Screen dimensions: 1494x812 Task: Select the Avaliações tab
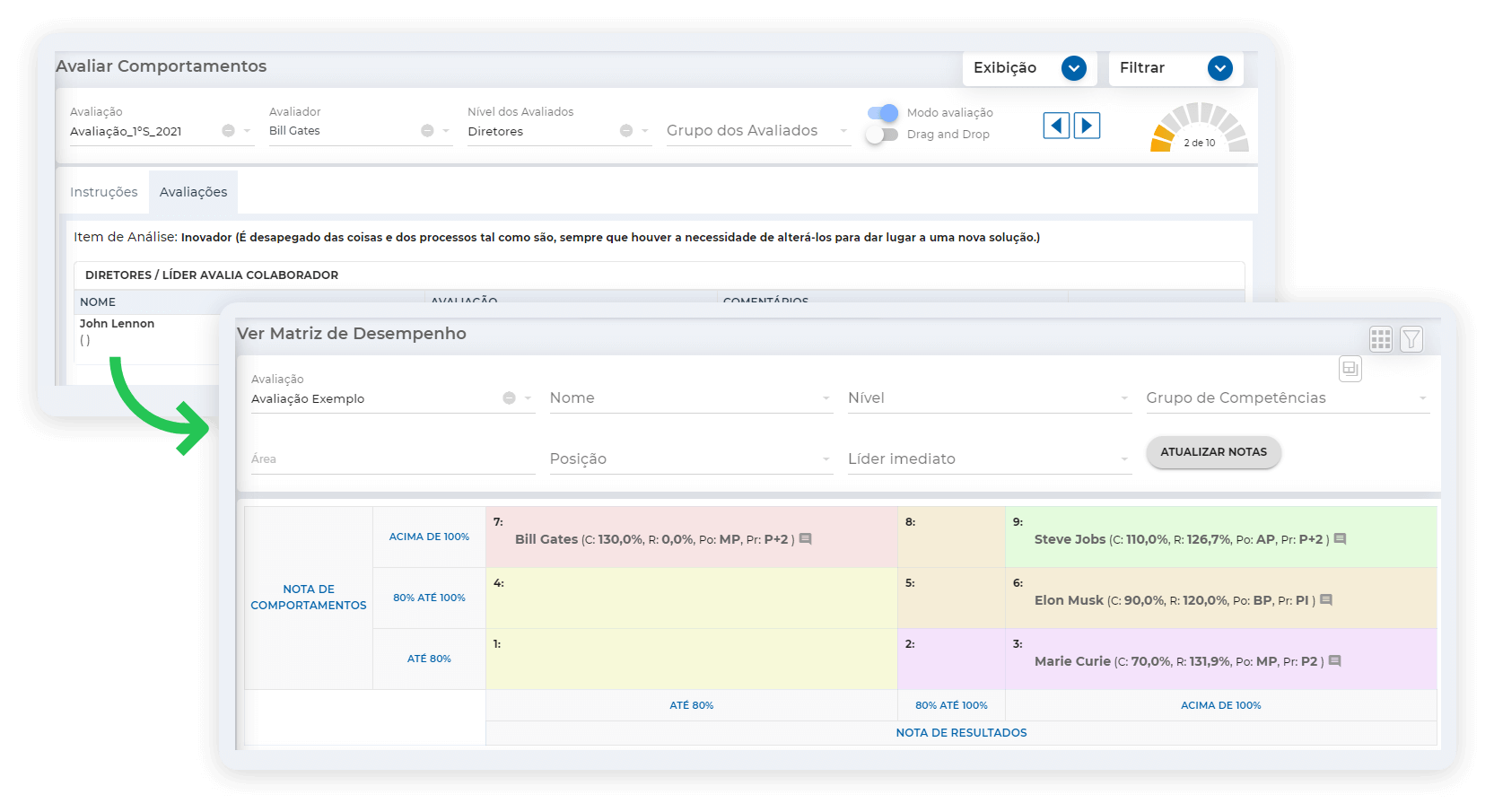click(193, 192)
